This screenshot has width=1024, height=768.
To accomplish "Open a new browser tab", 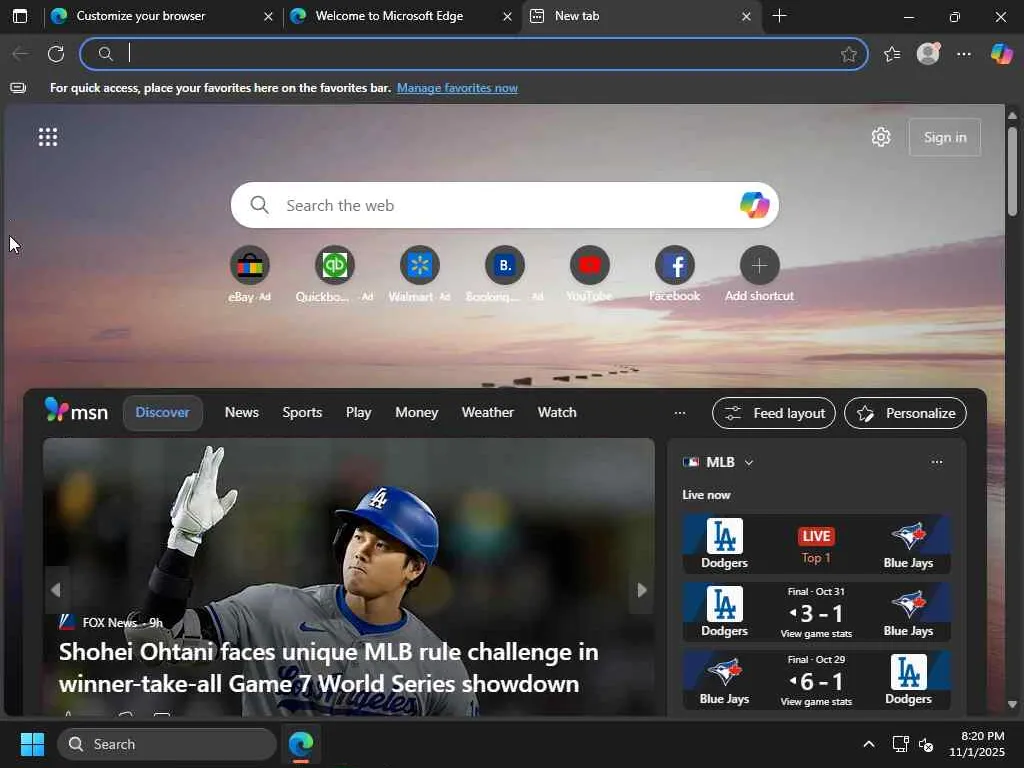I will [779, 16].
